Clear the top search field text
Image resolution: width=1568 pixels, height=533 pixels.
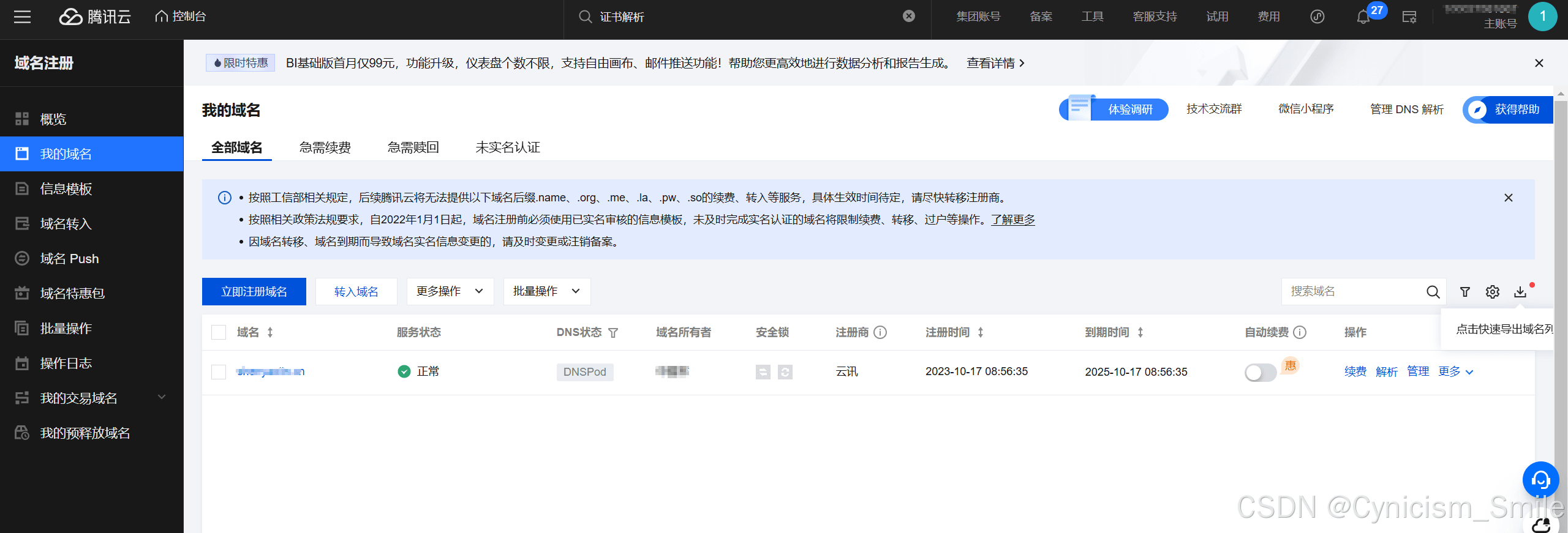click(909, 16)
